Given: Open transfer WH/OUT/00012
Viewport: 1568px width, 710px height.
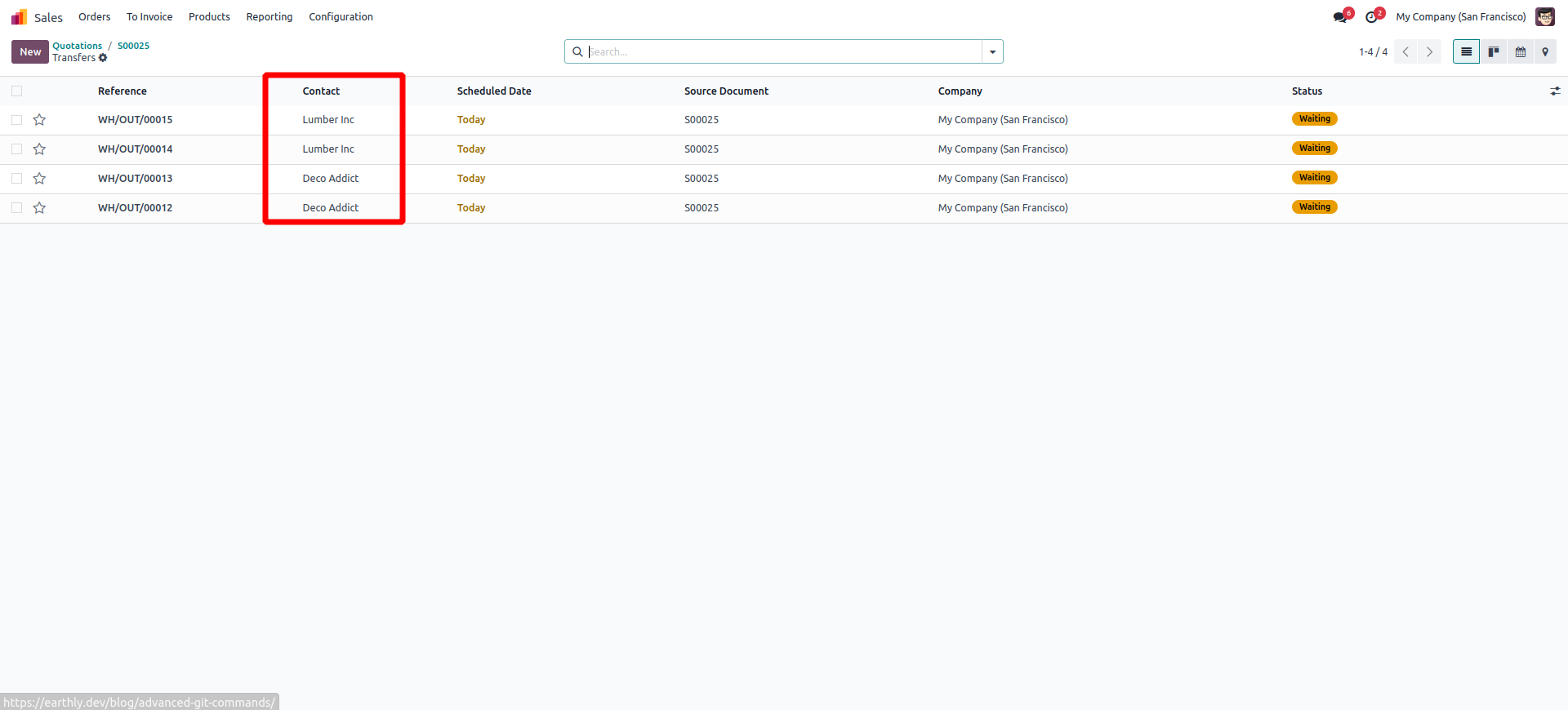Looking at the screenshot, I should pos(135,208).
